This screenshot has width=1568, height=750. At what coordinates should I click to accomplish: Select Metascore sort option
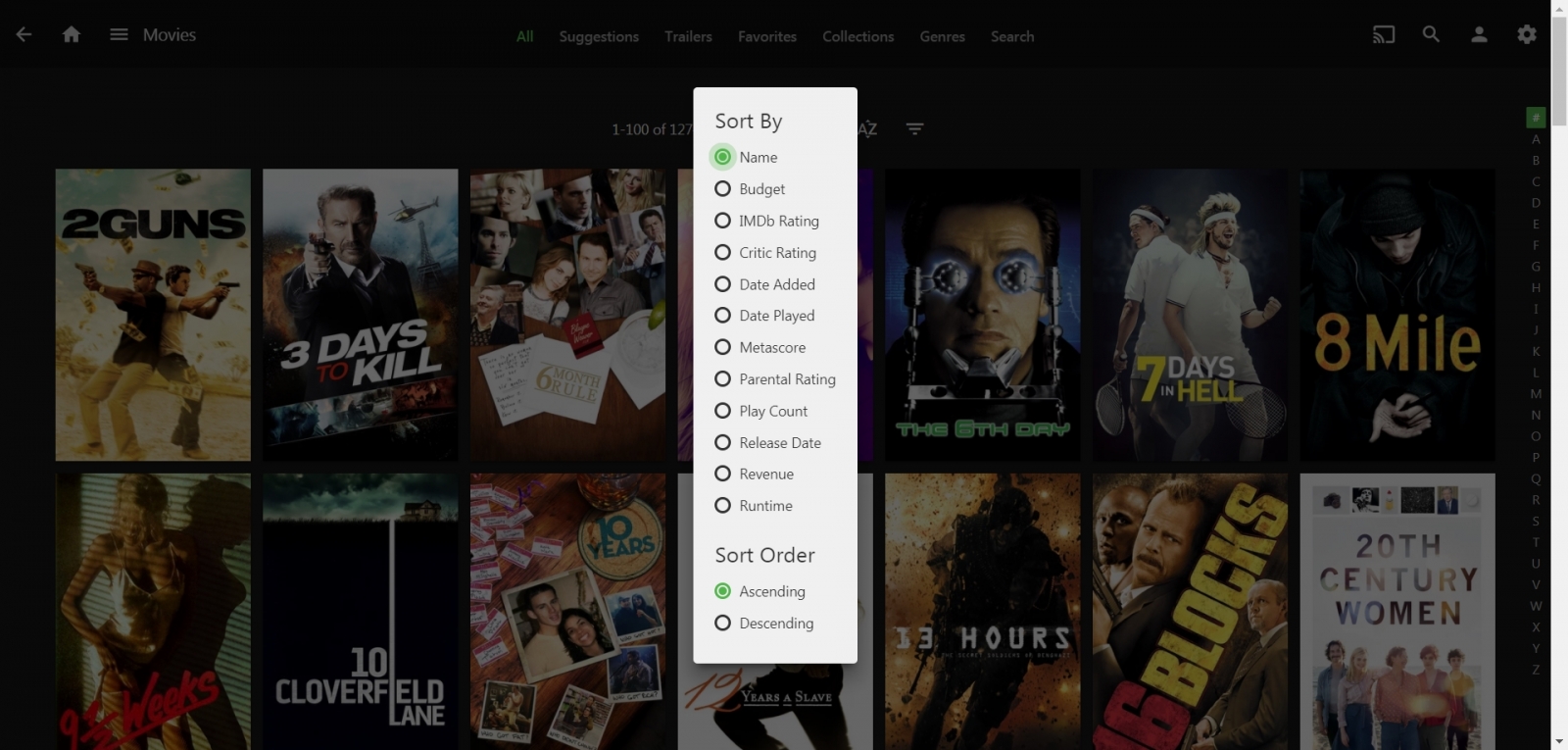(x=759, y=347)
